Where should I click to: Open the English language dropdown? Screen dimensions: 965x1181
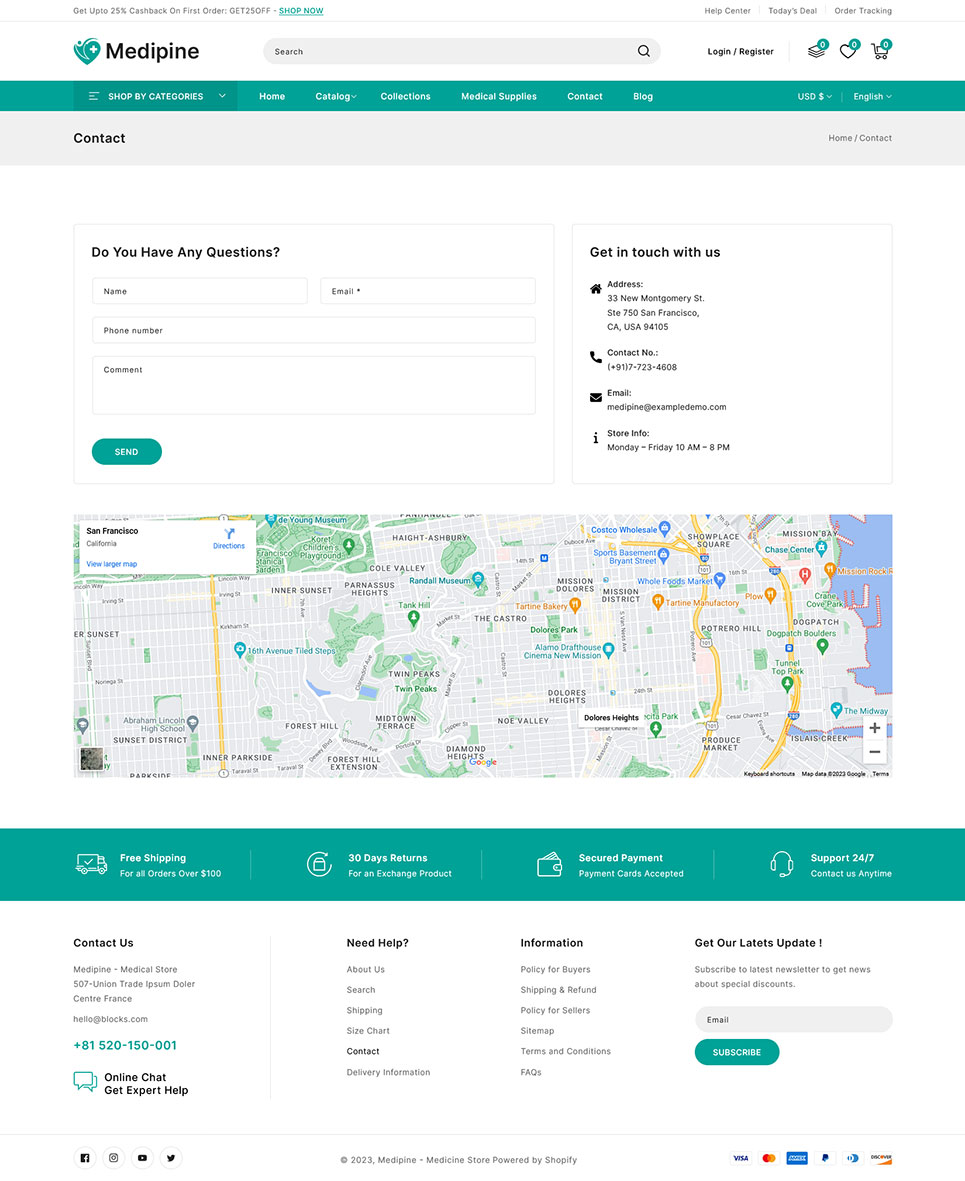[872, 96]
